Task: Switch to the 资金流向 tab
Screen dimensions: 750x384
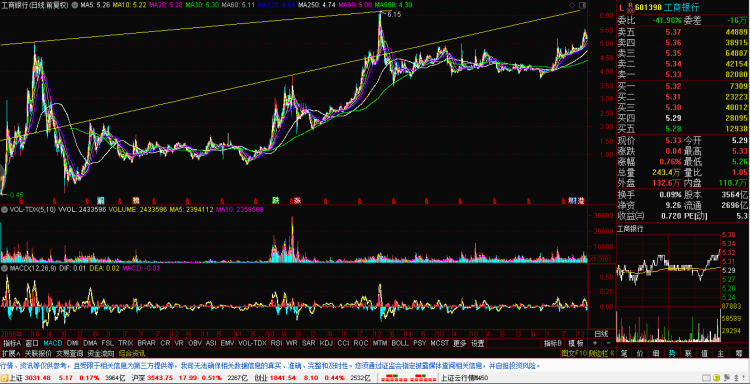Action: click(100, 353)
